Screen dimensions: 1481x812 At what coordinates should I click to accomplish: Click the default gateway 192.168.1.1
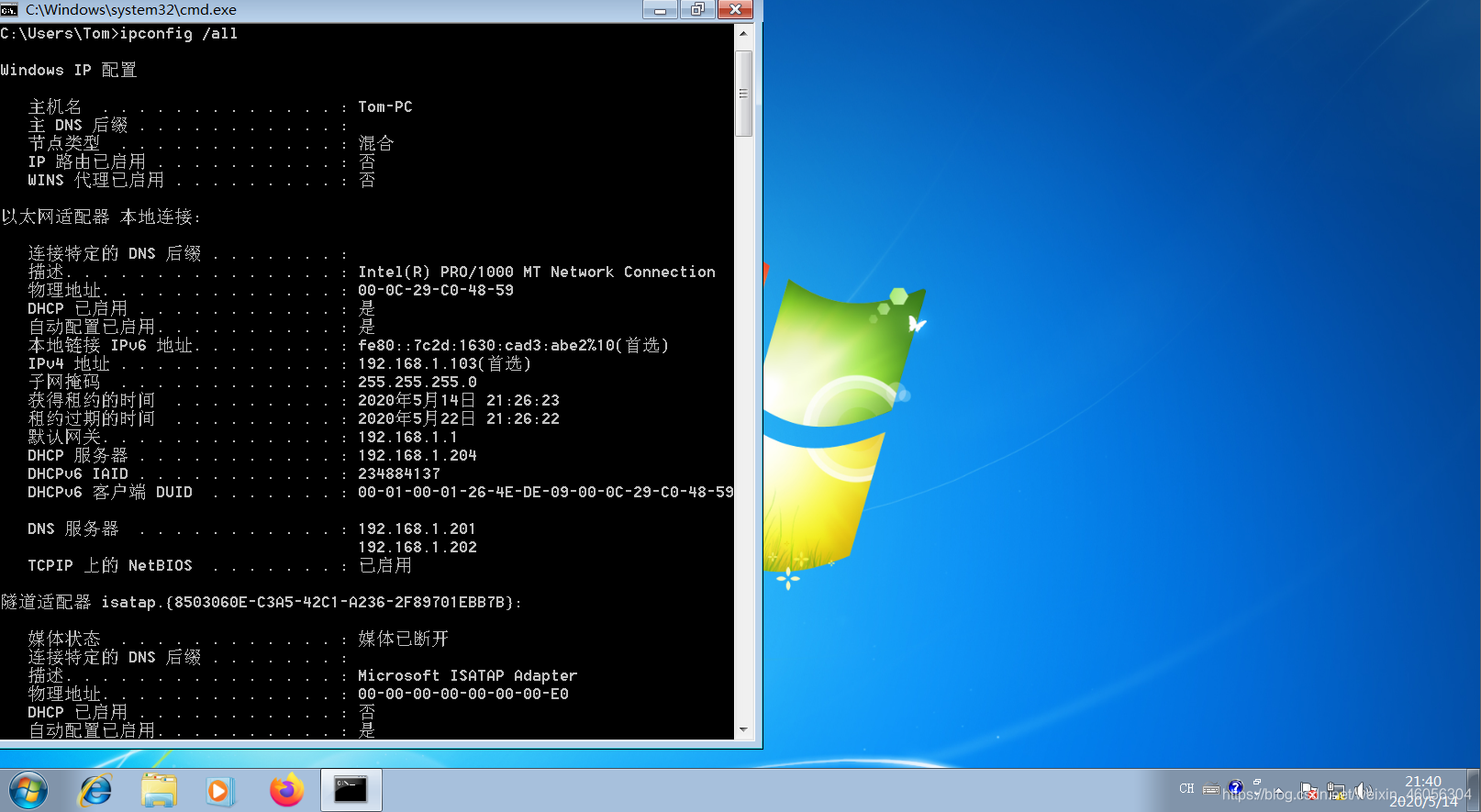pos(407,438)
